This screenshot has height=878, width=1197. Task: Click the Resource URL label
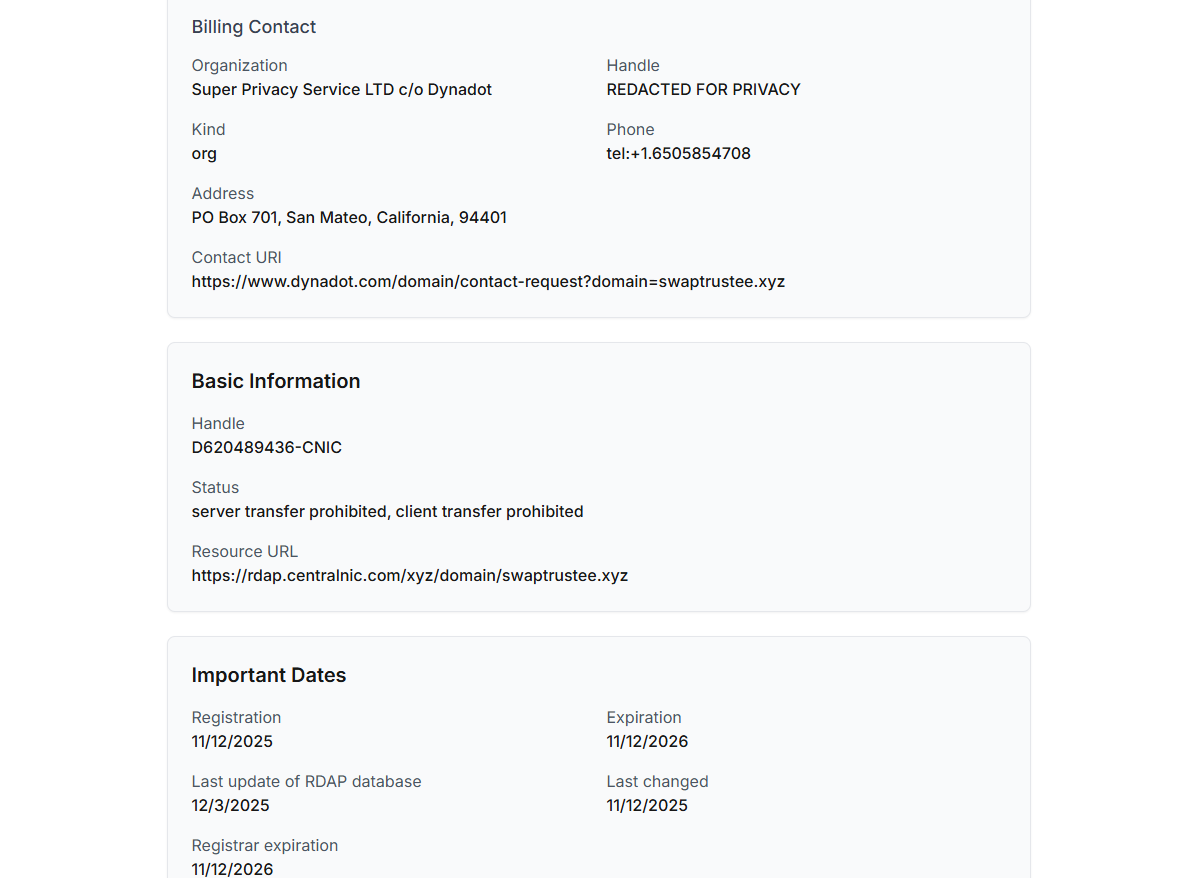244,552
